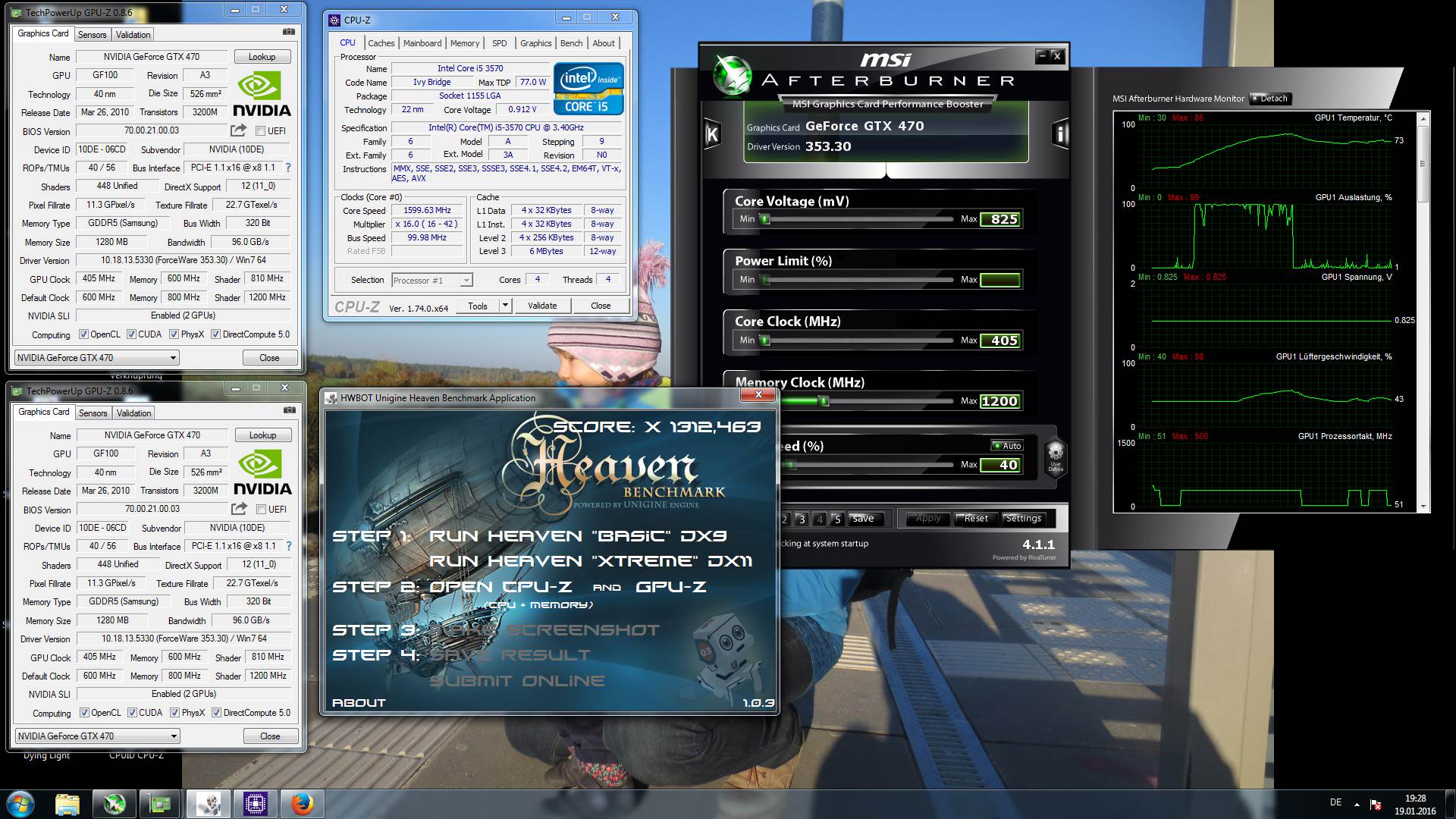Image resolution: width=1456 pixels, height=819 pixels.
Task: Open Afterburner Settings button
Action: pos(1024,519)
